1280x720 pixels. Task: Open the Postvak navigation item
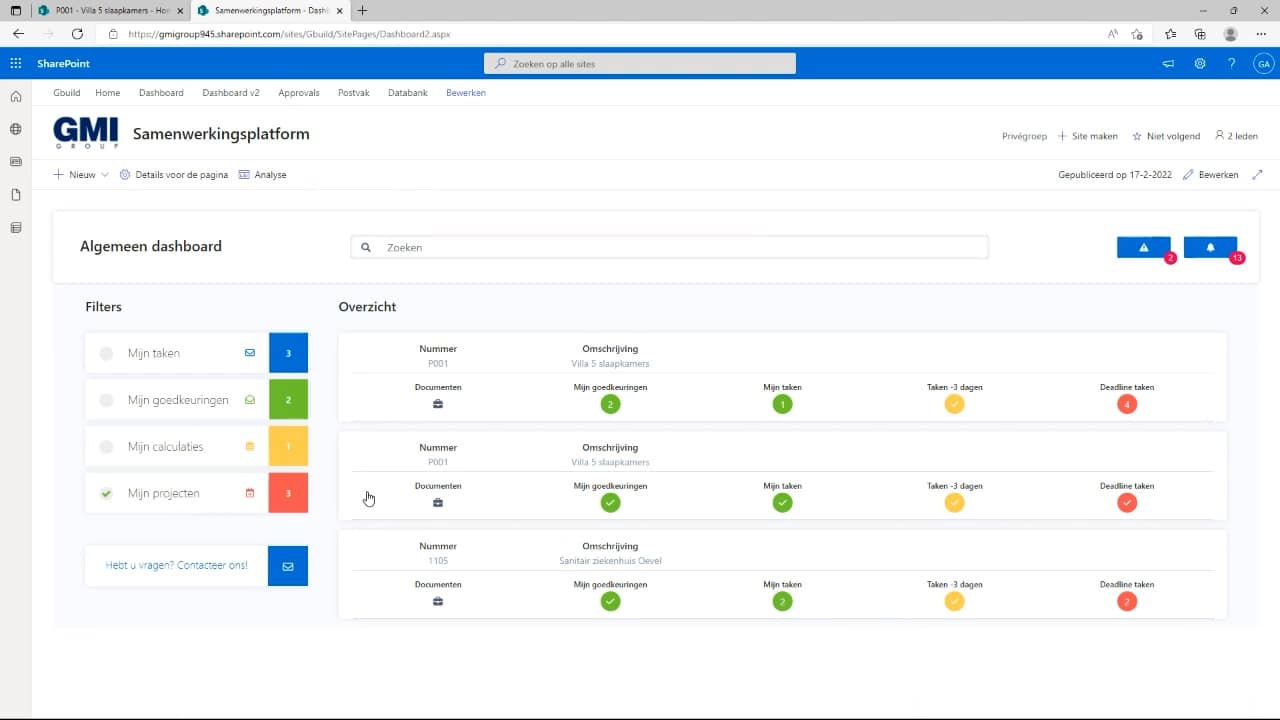354,93
